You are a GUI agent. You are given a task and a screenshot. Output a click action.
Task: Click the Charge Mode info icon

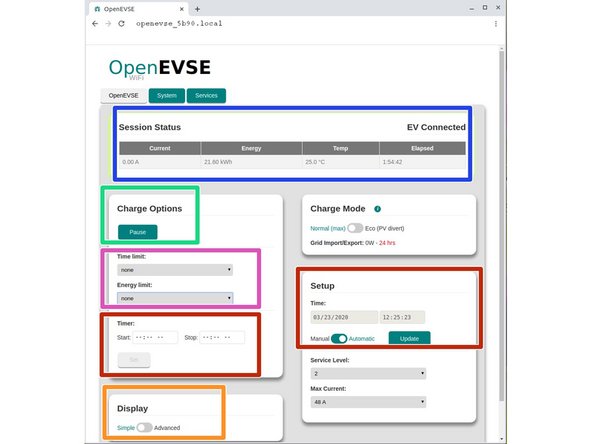pyautogui.click(x=377, y=209)
